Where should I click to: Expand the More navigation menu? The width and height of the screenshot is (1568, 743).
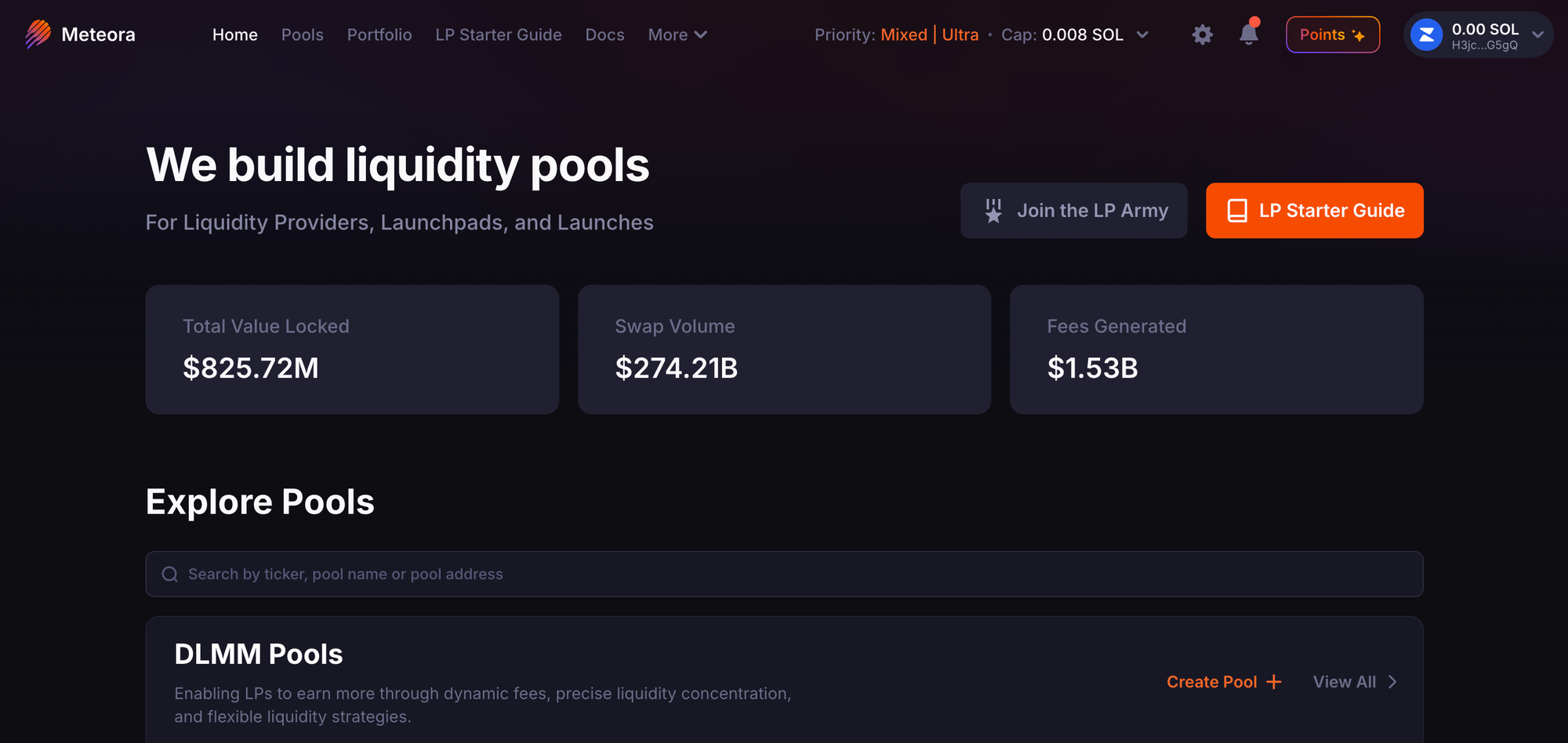pyautogui.click(x=677, y=34)
